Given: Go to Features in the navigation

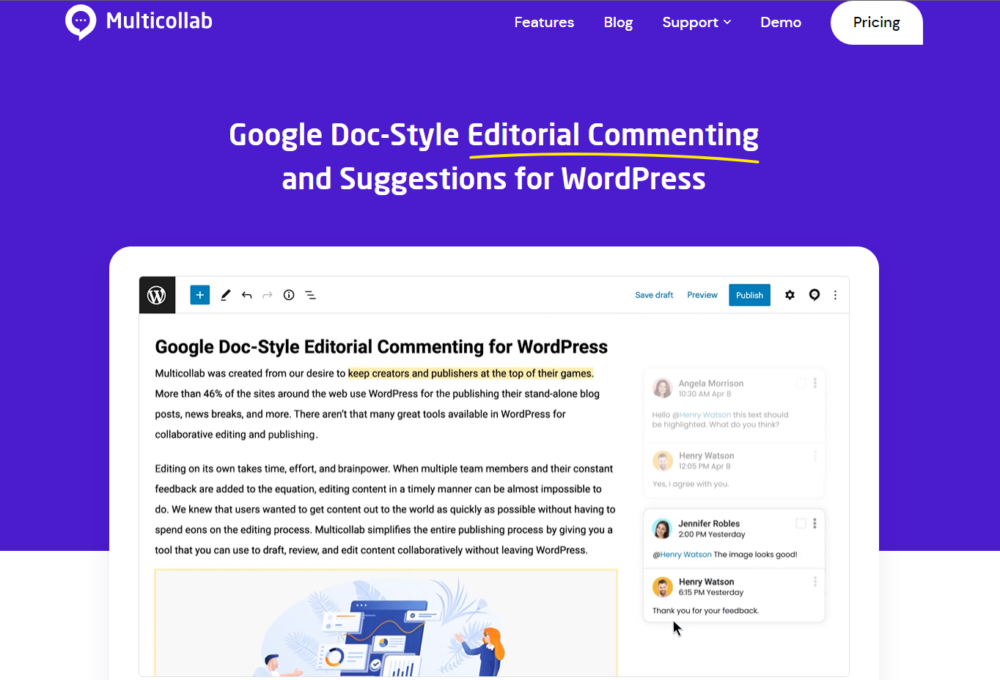Looking at the screenshot, I should (x=544, y=22).
